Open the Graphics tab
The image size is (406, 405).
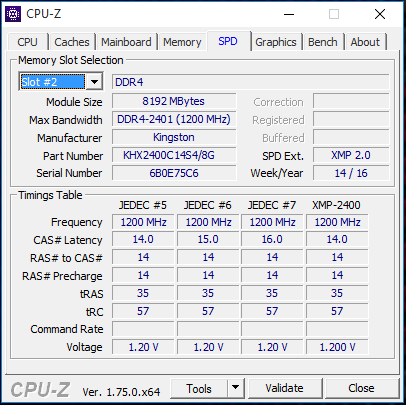(x=276, y=42)
